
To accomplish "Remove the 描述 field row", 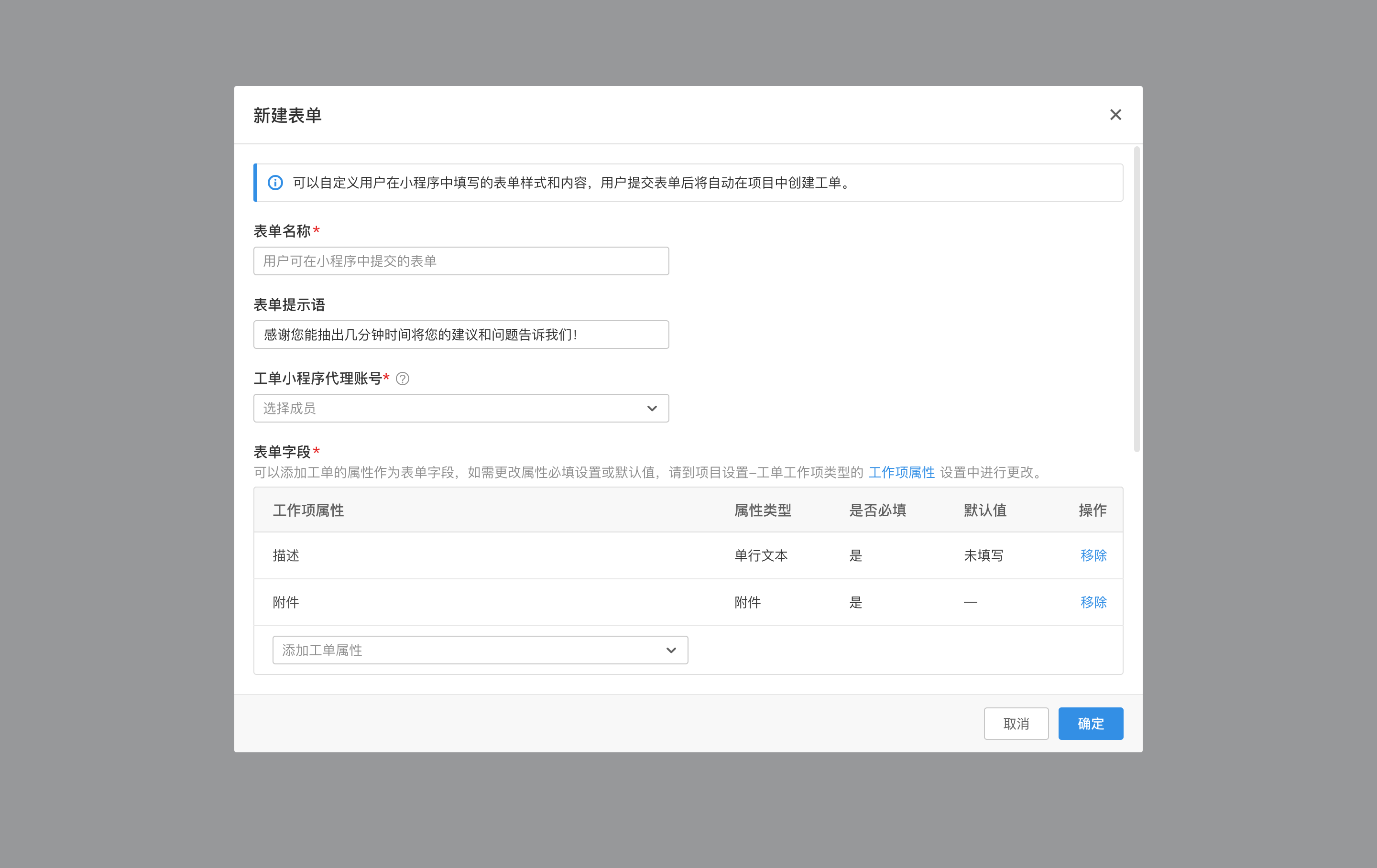I will 1093,555.
